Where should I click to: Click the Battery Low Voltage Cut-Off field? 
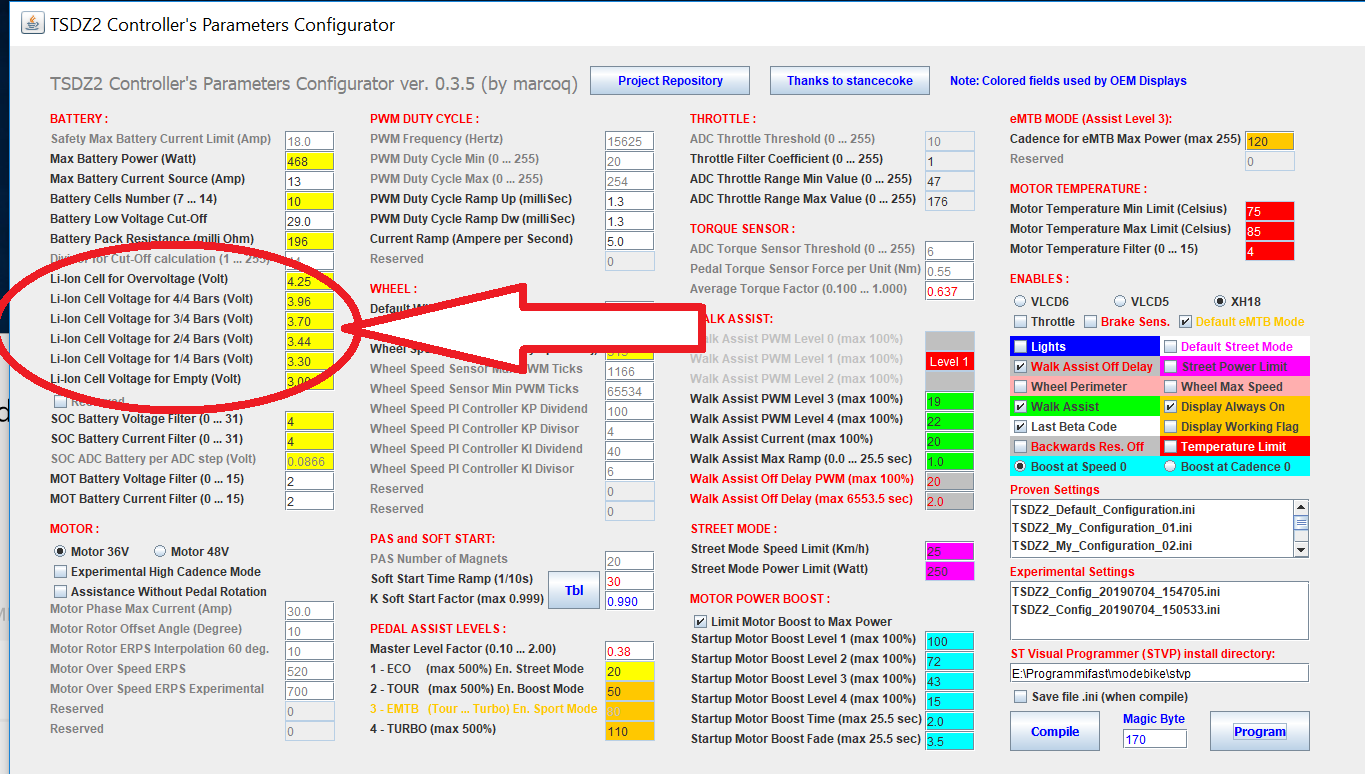[x=309, y=221]
